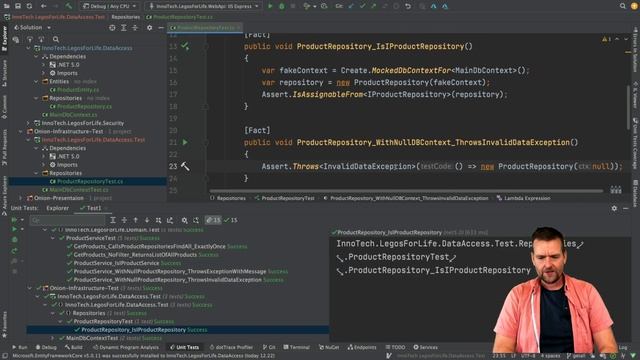Open the Terminal tool window tab
Image resolution: width=640 pixels, height=360 pixels.
tap(296, 347)
